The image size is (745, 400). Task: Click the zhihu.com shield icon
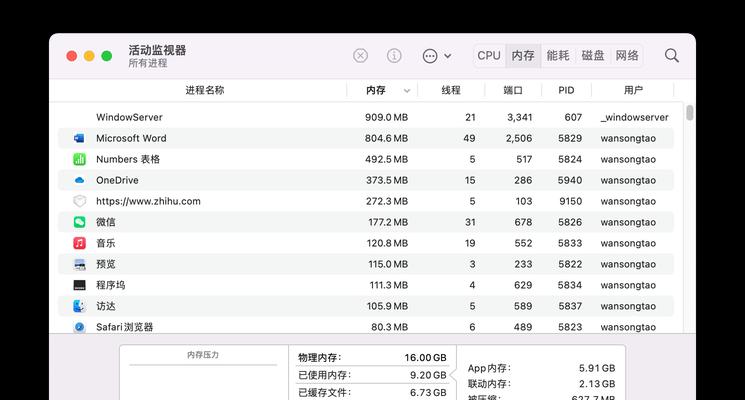pos(79,201)
